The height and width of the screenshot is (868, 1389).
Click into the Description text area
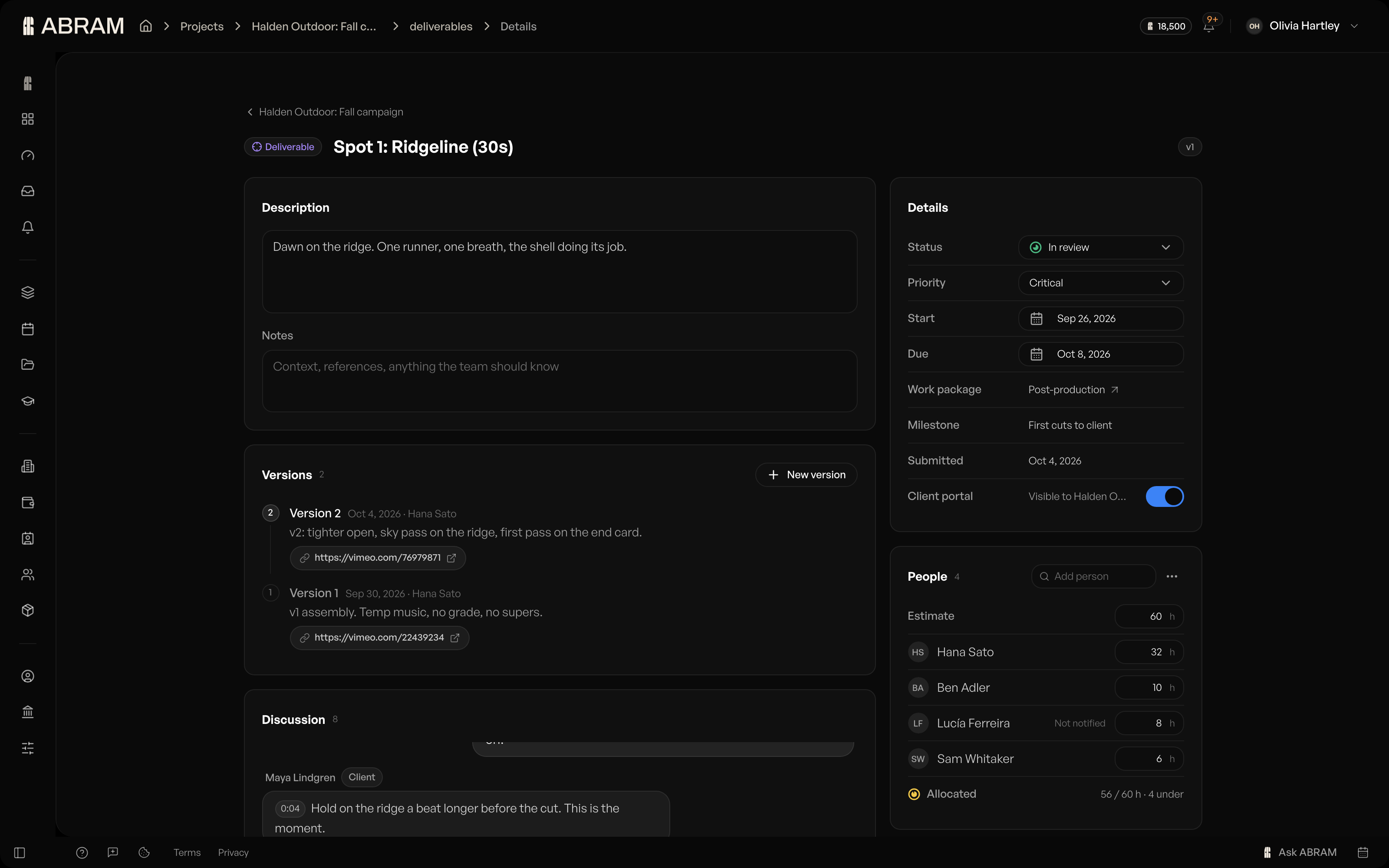point(560,272)
